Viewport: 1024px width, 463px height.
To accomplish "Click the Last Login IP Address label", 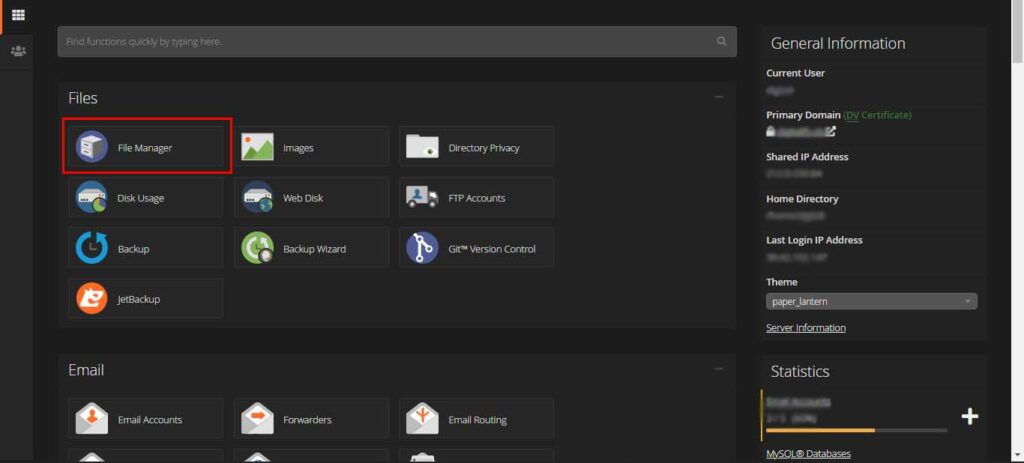I will [x=814, y=240].
